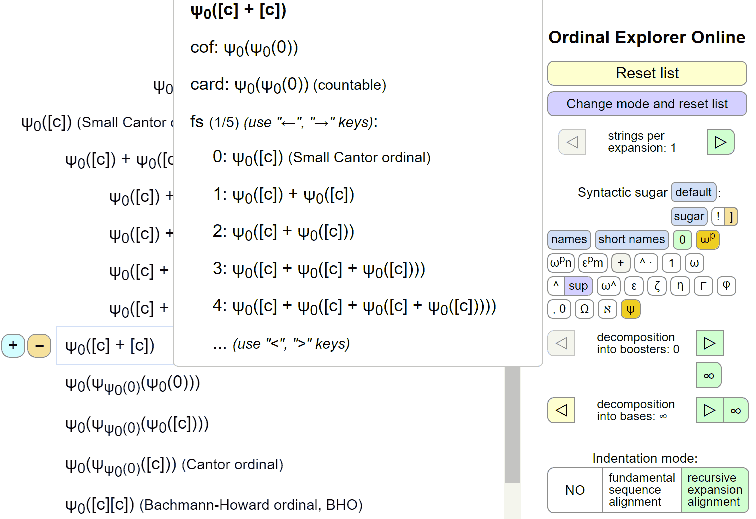The height and width of the screenshot is (519, 756).
Task: Select NO indentation mode
Action: (575, 490)
